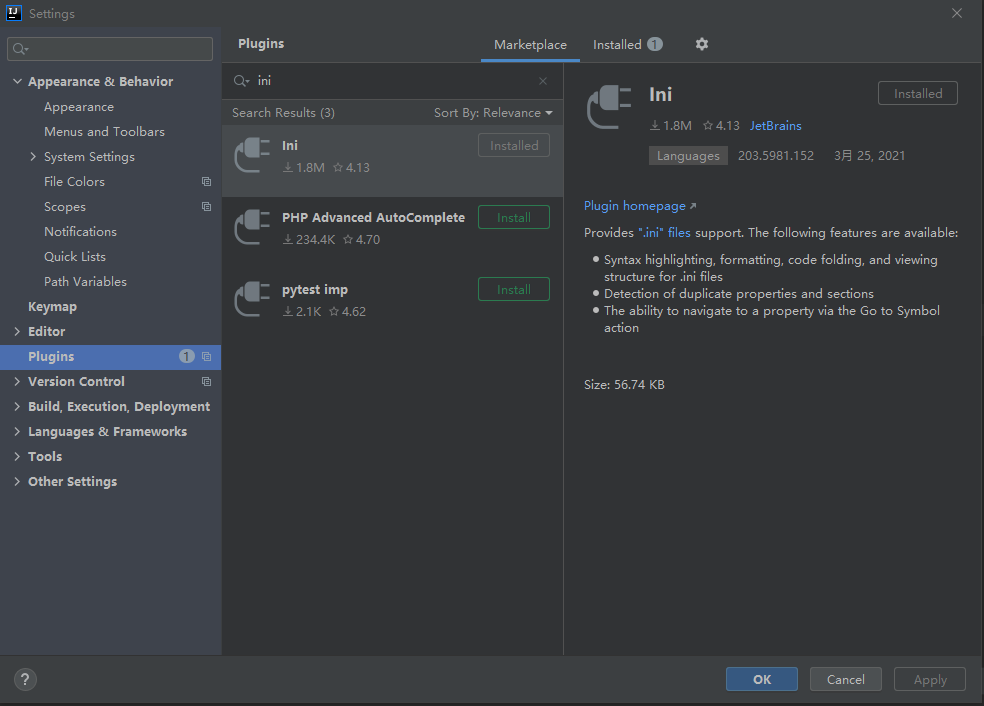Viewport: 984px width, 706px height.
Task: Open the help question mark button
Action: pyautogui.click(x=25, y=679)
